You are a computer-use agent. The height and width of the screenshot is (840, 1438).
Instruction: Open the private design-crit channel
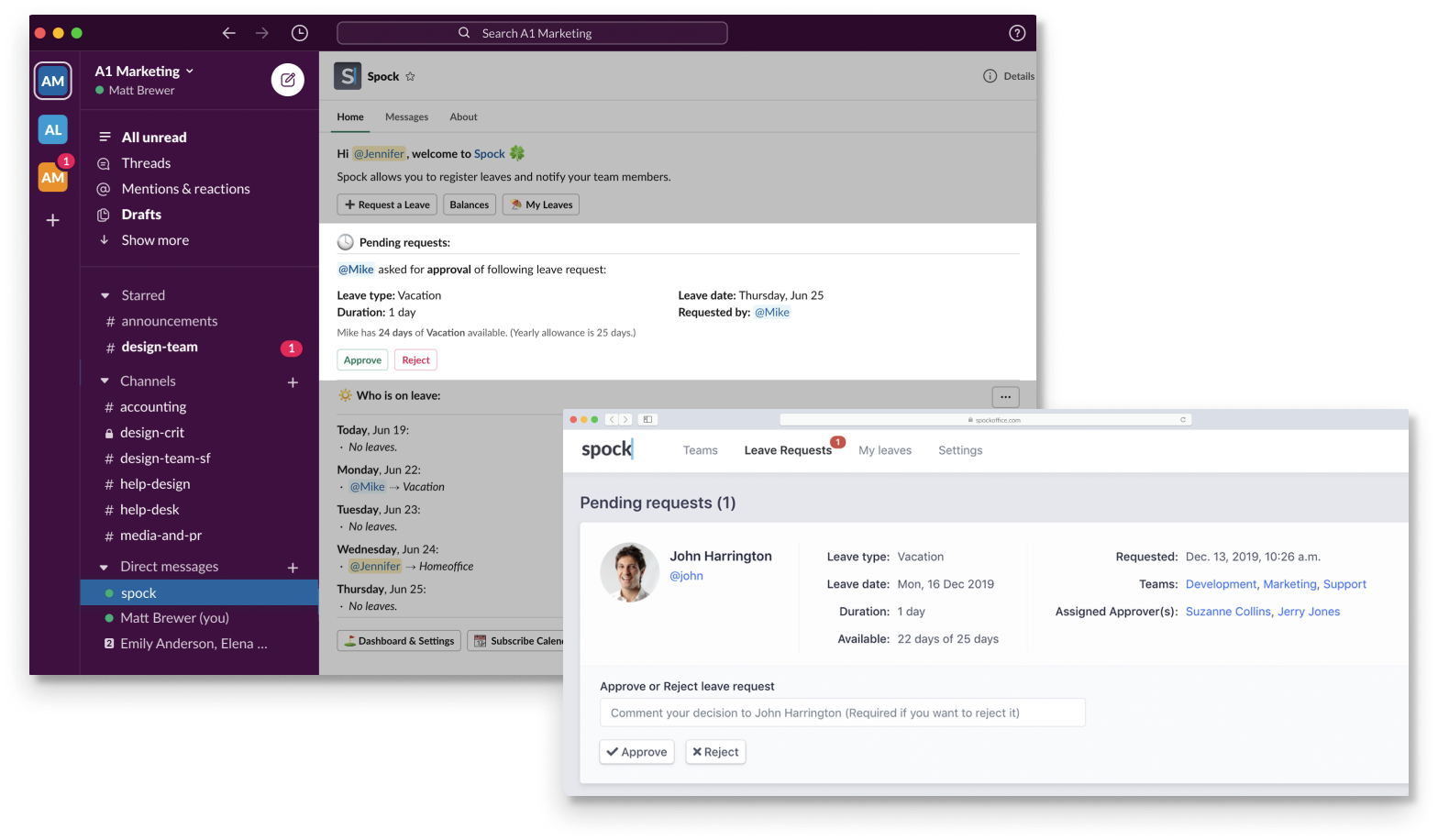pyautogui.click(x=152, y=433)
